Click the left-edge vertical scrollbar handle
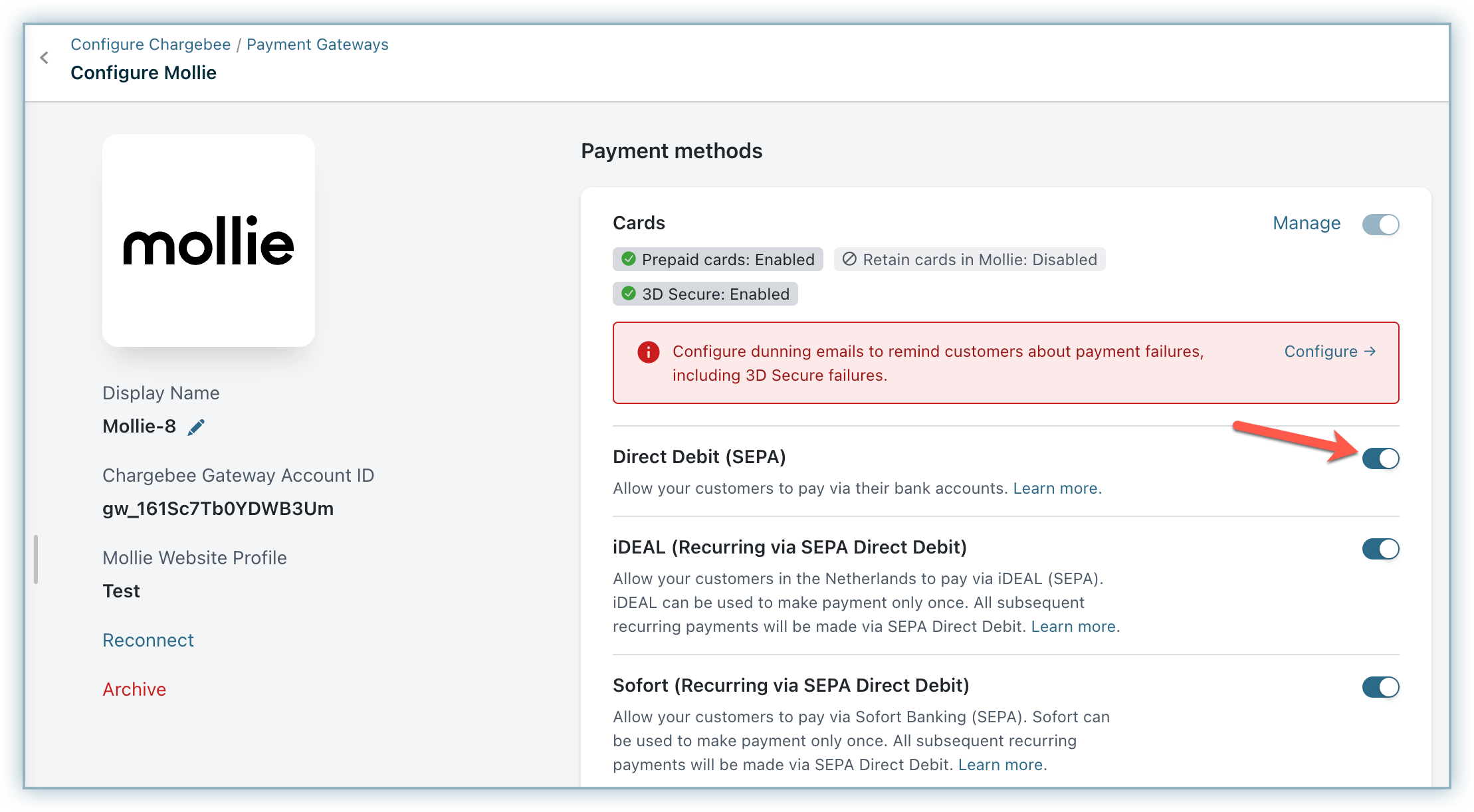 pos(36,559)
